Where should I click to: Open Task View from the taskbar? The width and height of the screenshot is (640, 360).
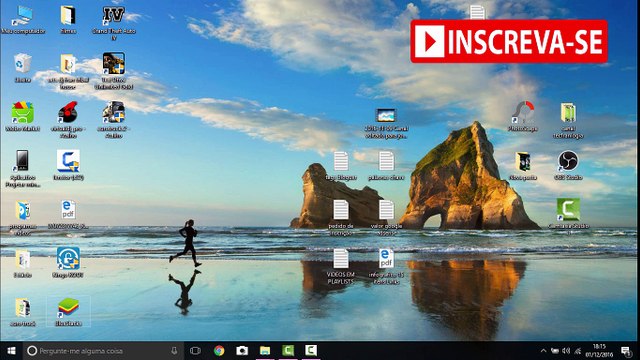click(196, 351)
